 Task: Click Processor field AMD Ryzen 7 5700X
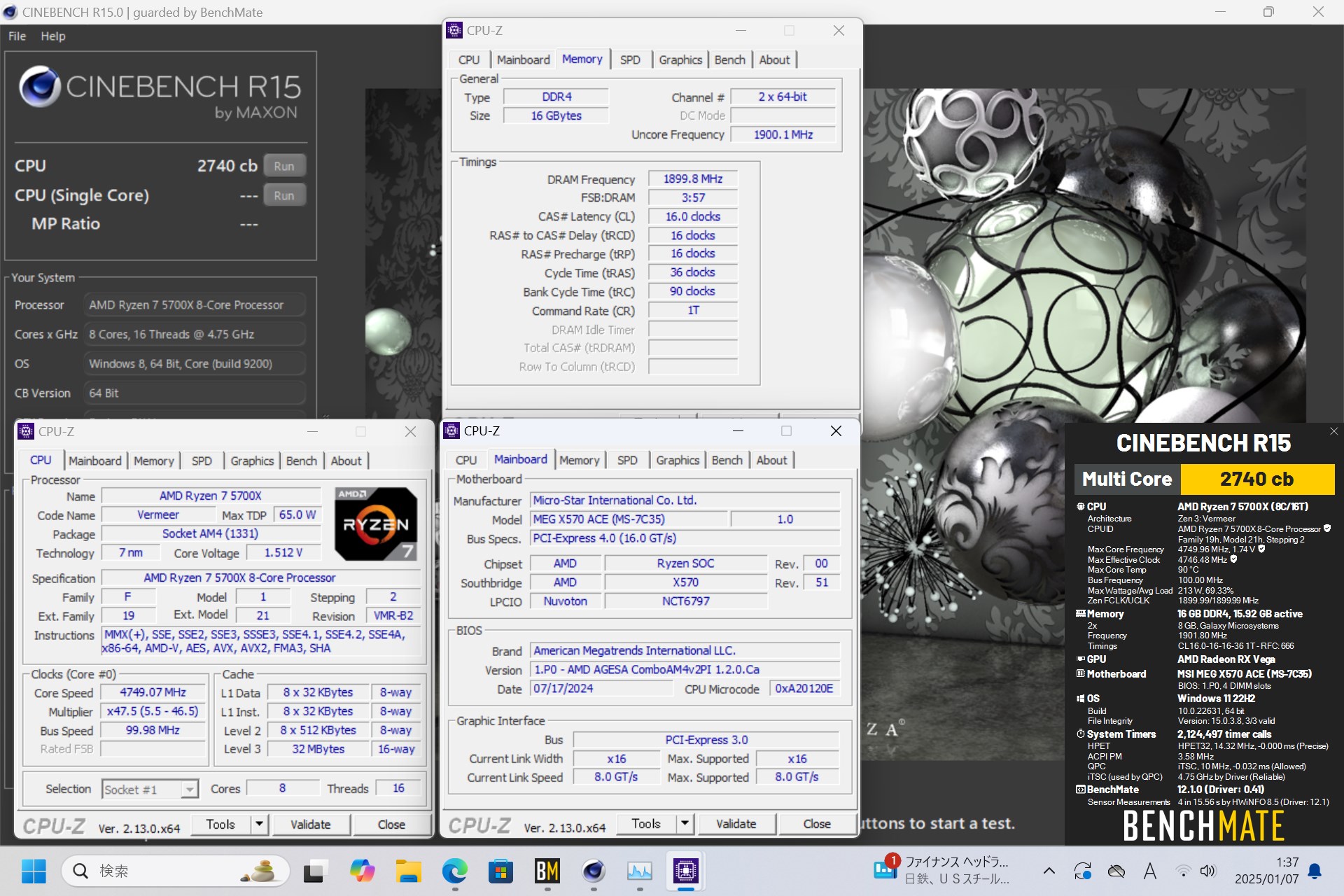(194, 306)
